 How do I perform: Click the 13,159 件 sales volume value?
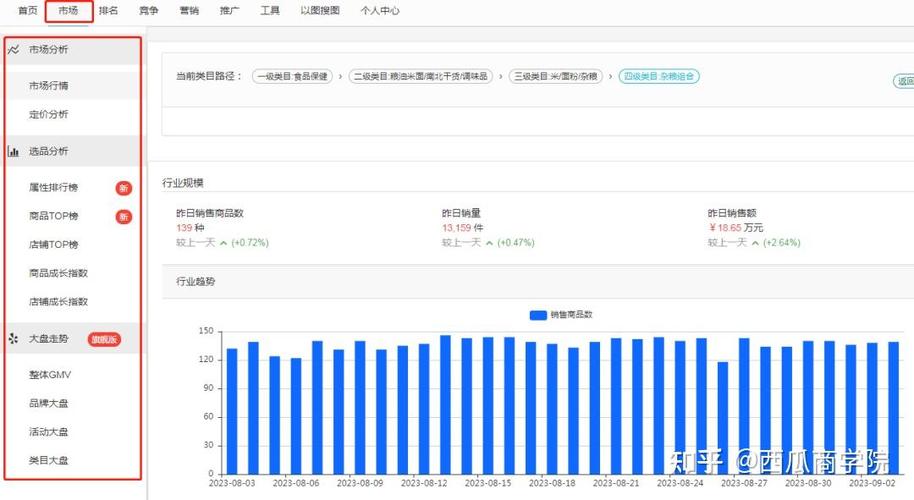[x=462, y=228]
